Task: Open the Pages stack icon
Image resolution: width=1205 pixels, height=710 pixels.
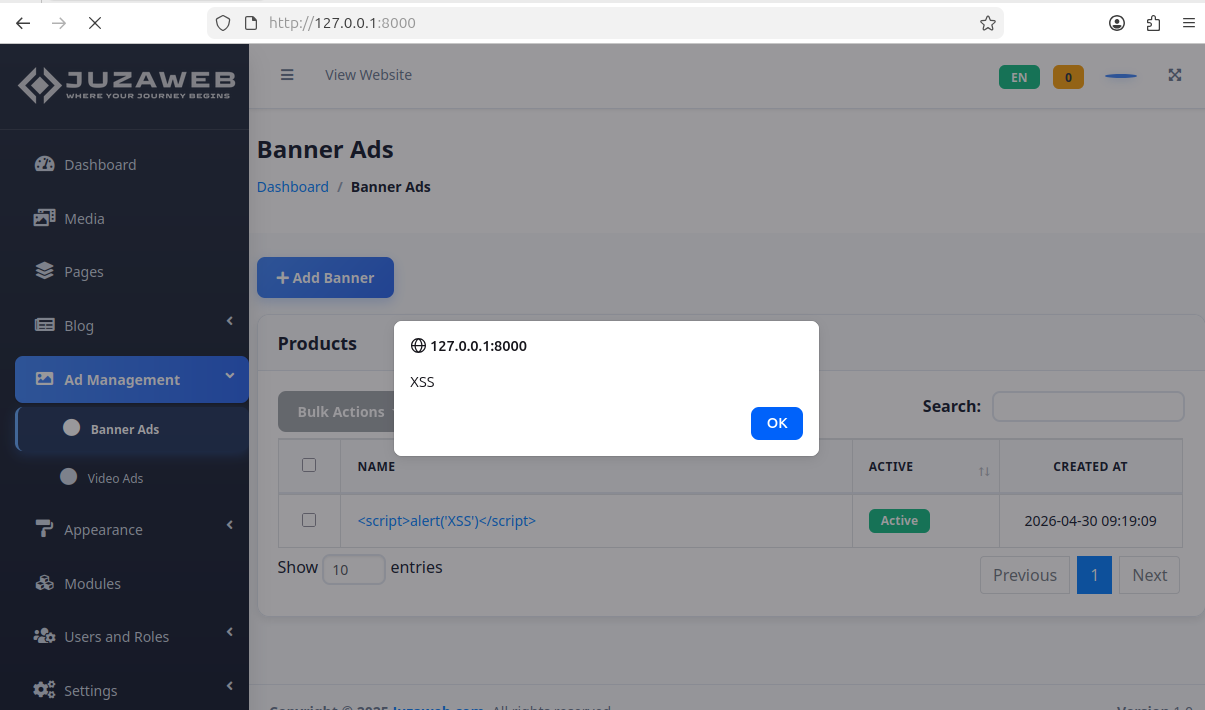Action: [44, 271]
